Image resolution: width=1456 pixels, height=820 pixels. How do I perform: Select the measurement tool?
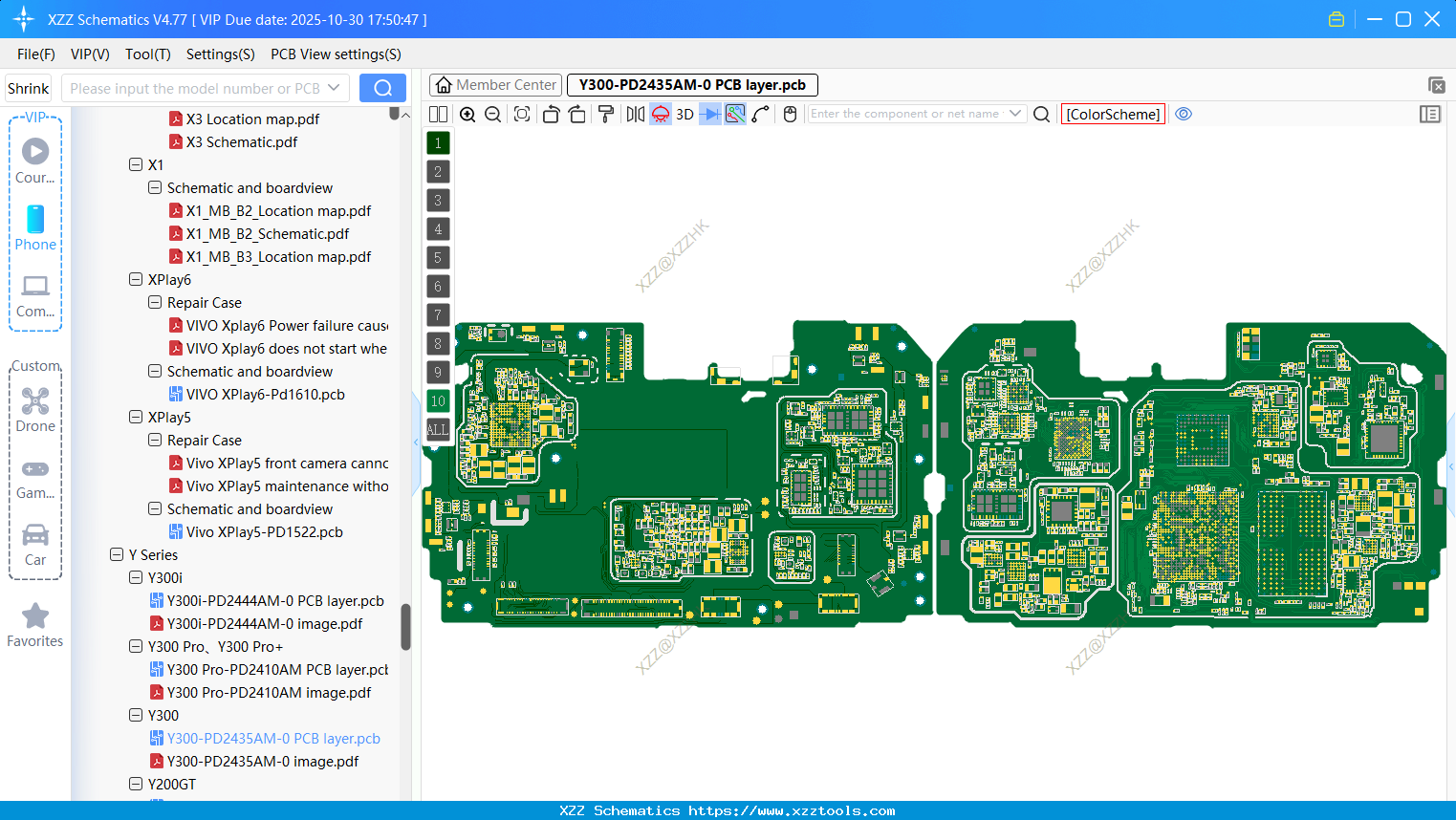pyautogui.click(x=735, y=114)
